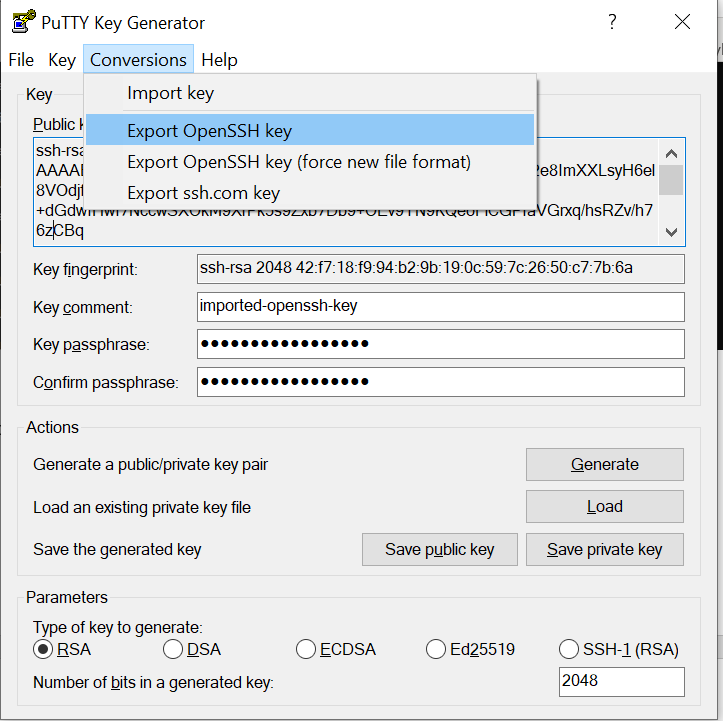Click scroll up arrow in public key box
The height and width of the screenshot is (721, 723).
pos(671,154)
